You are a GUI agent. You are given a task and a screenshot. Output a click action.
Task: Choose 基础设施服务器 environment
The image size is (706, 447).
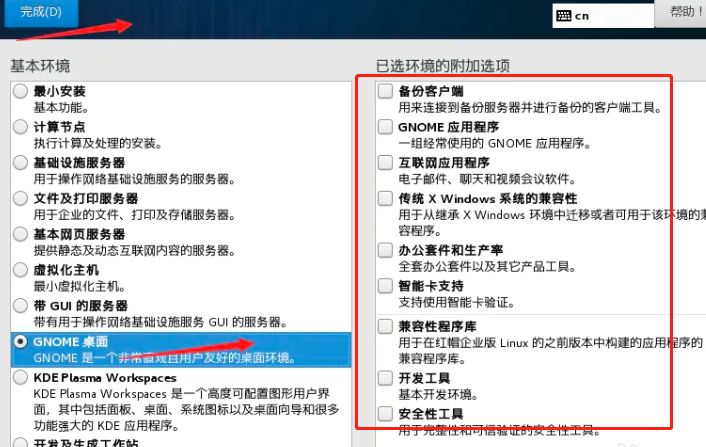pos(20,163)
